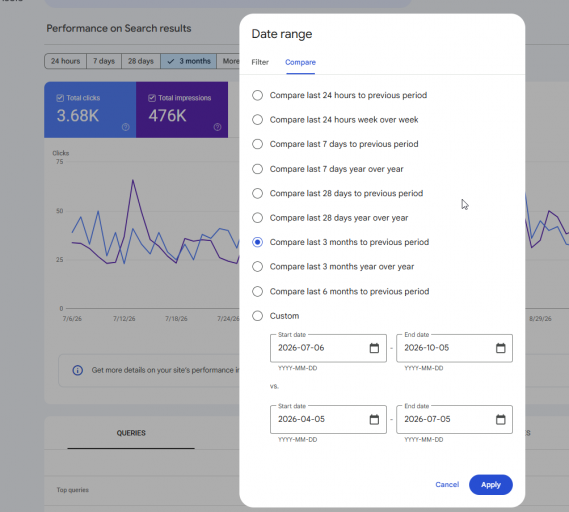Select Compare last 3 months year over year

tap(257, 267)
